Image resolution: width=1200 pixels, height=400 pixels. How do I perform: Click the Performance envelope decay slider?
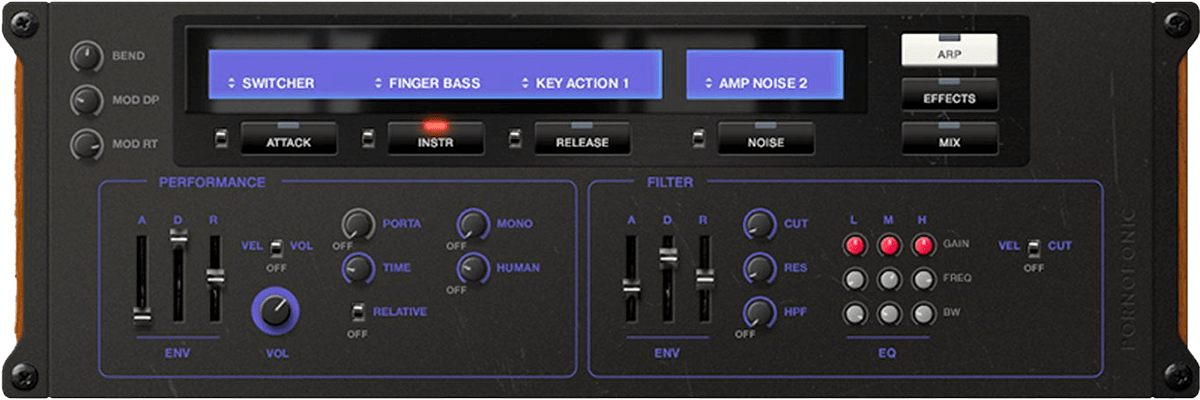pyautogui.click(x=178, y=236)
